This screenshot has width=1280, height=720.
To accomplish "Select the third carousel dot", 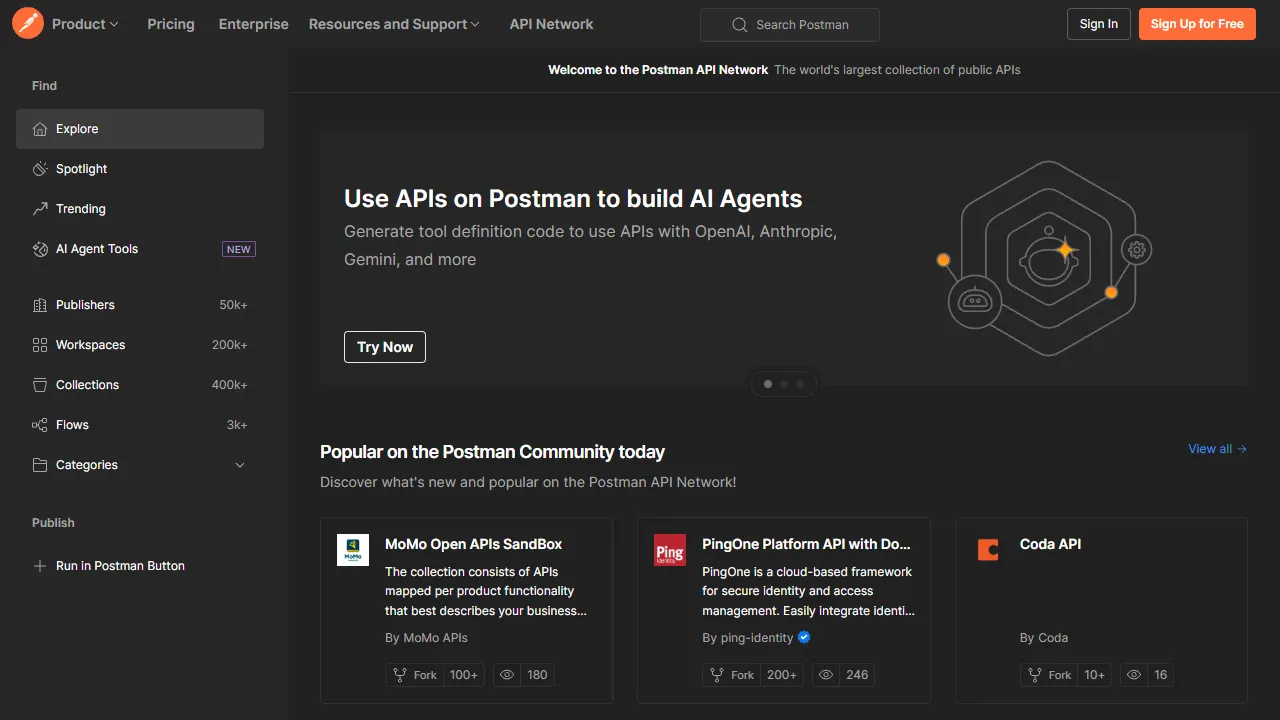I will click(x=800, y=384).
